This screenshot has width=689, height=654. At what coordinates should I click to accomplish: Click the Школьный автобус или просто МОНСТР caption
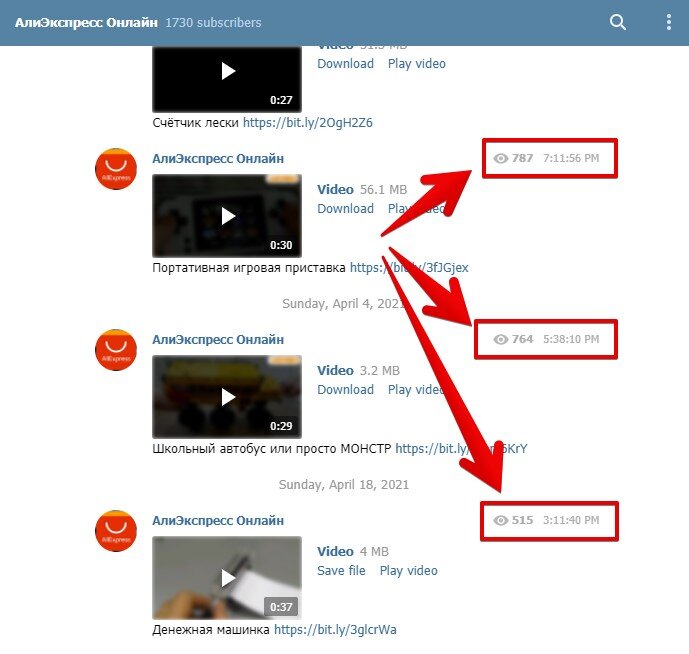tap(272, 449)
